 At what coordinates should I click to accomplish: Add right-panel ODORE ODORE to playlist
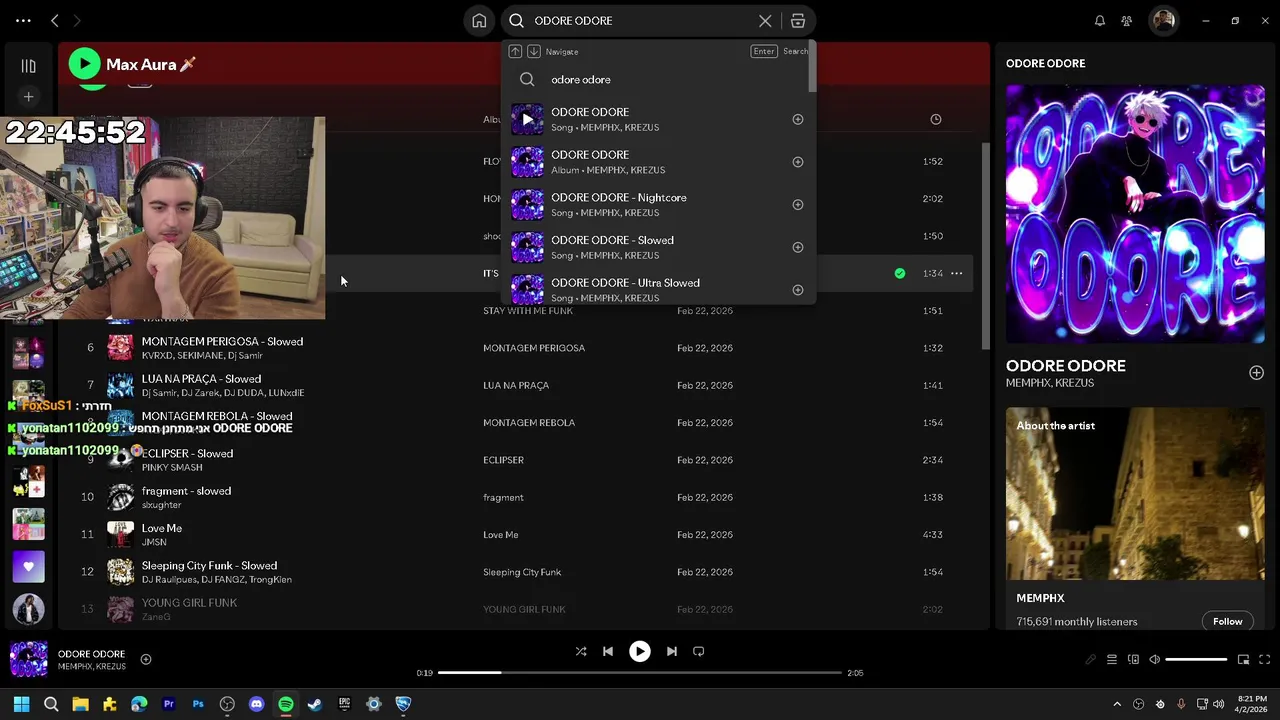tap(1256, 373)
